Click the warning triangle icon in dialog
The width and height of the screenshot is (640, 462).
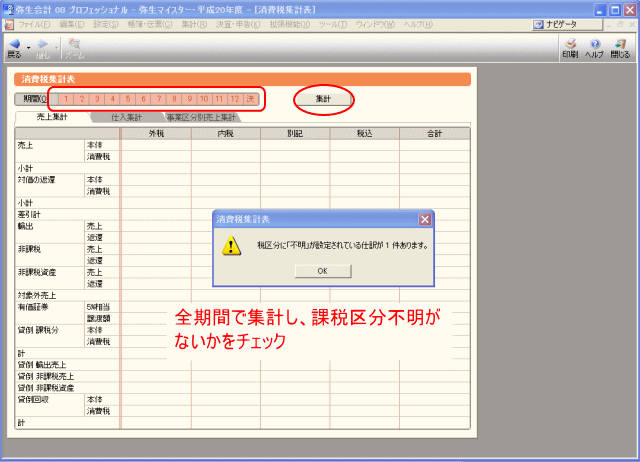(231, 246)
